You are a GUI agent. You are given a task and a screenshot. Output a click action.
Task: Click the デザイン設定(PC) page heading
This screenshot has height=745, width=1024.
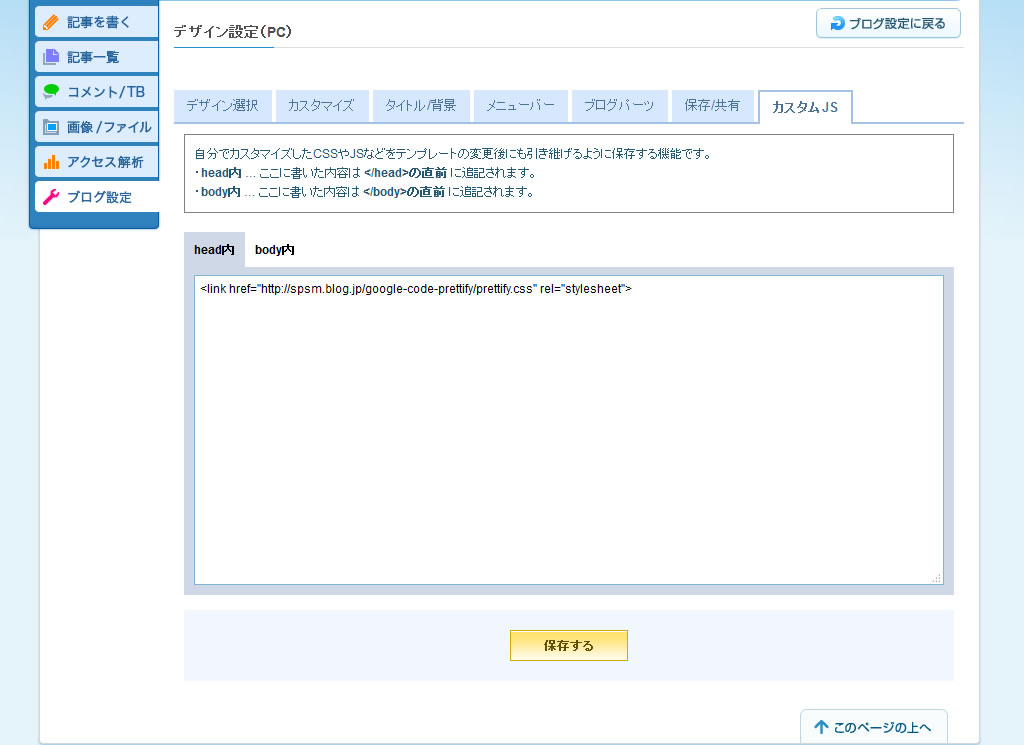tap(232, 31)
